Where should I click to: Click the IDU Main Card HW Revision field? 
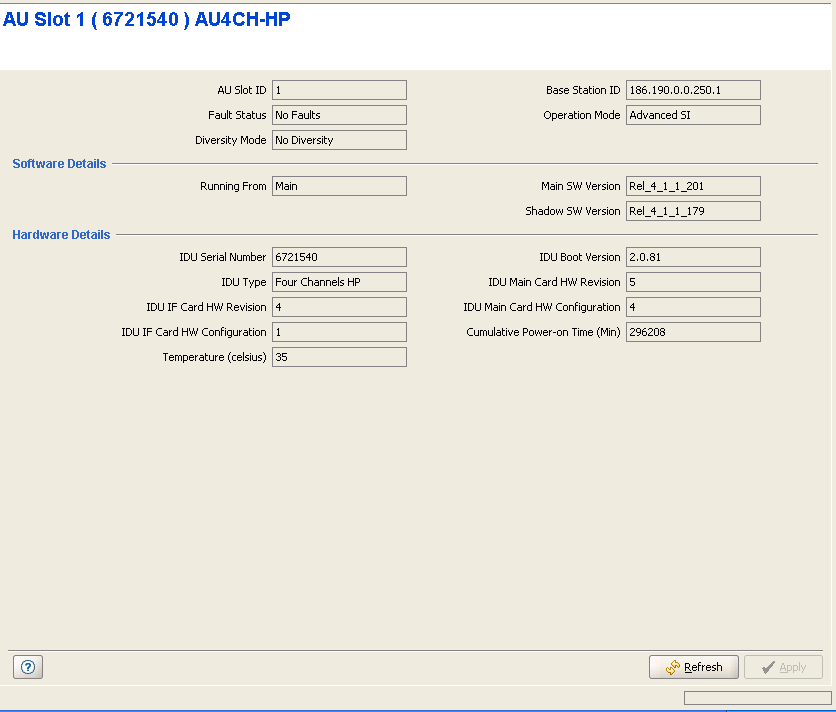pyautogui.click(x=693, y=282)
